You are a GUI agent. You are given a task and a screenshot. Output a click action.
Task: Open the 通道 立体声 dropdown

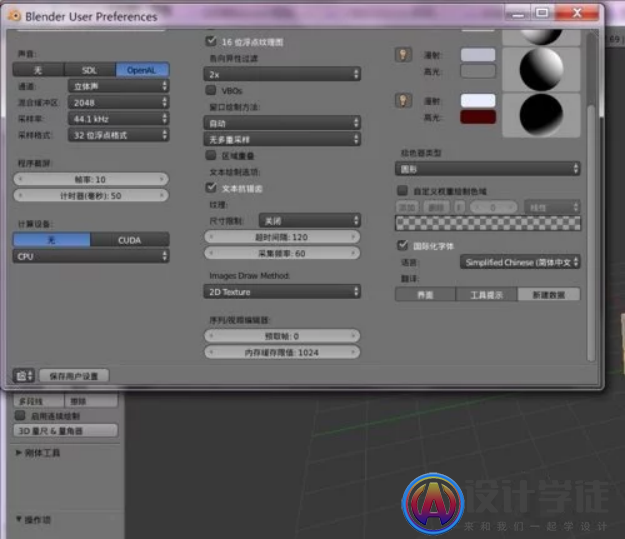[118, 87]
